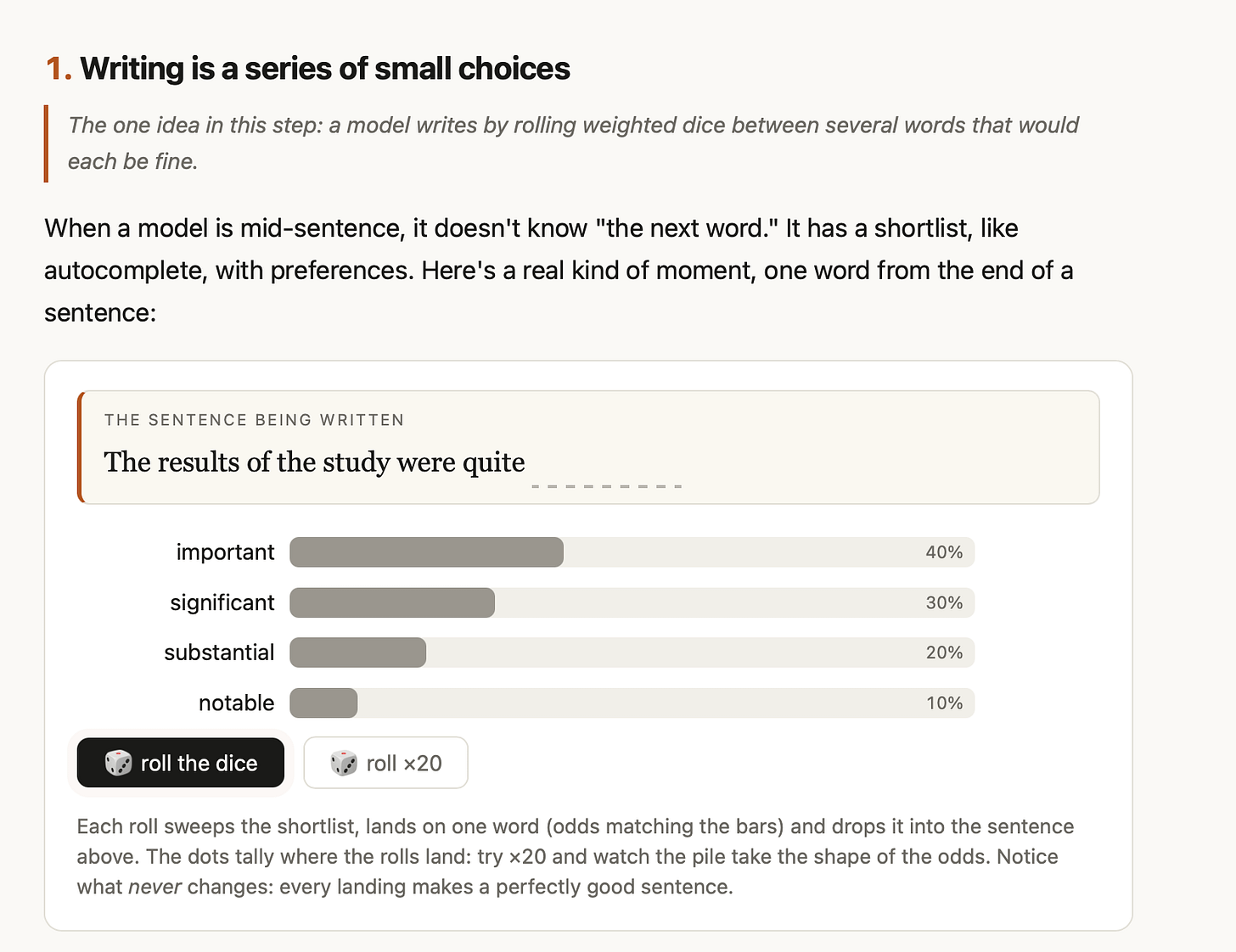Click the dice icon on black button
The height and width of the screenshot is (952, 1236).
[118, 763]
